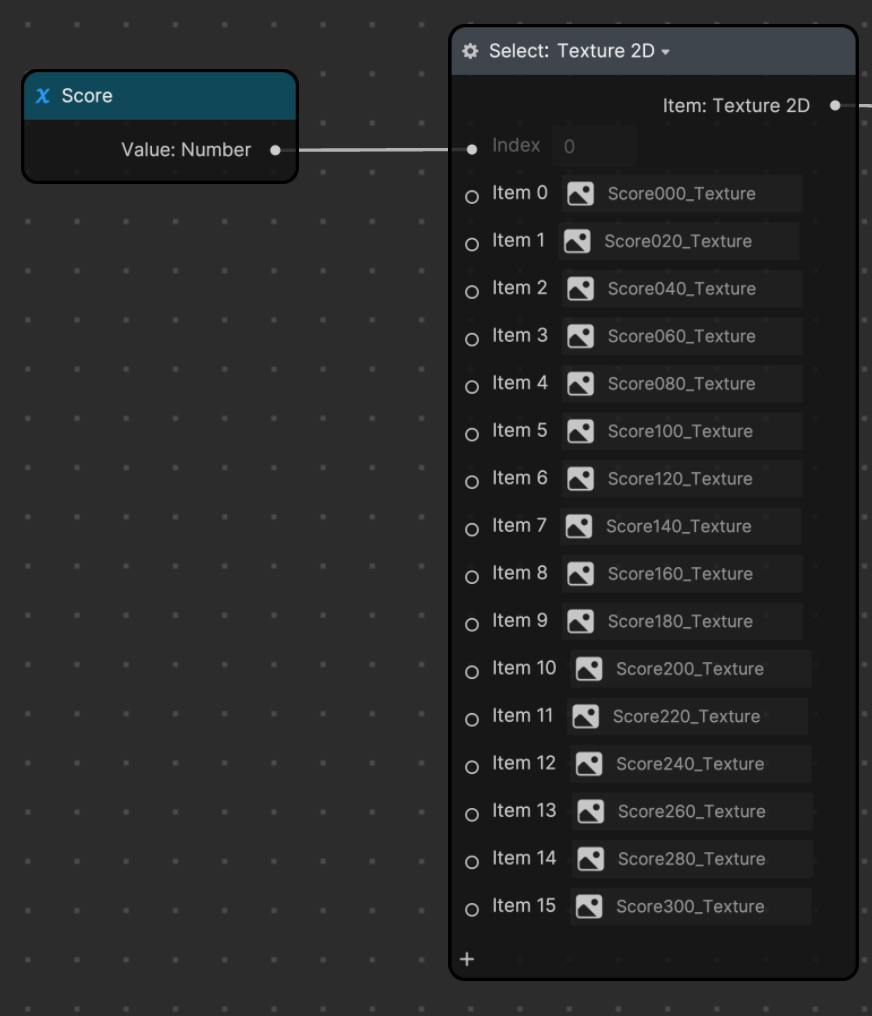Click the Value: Number output port

pyautogui.click(x=275, y=150)
